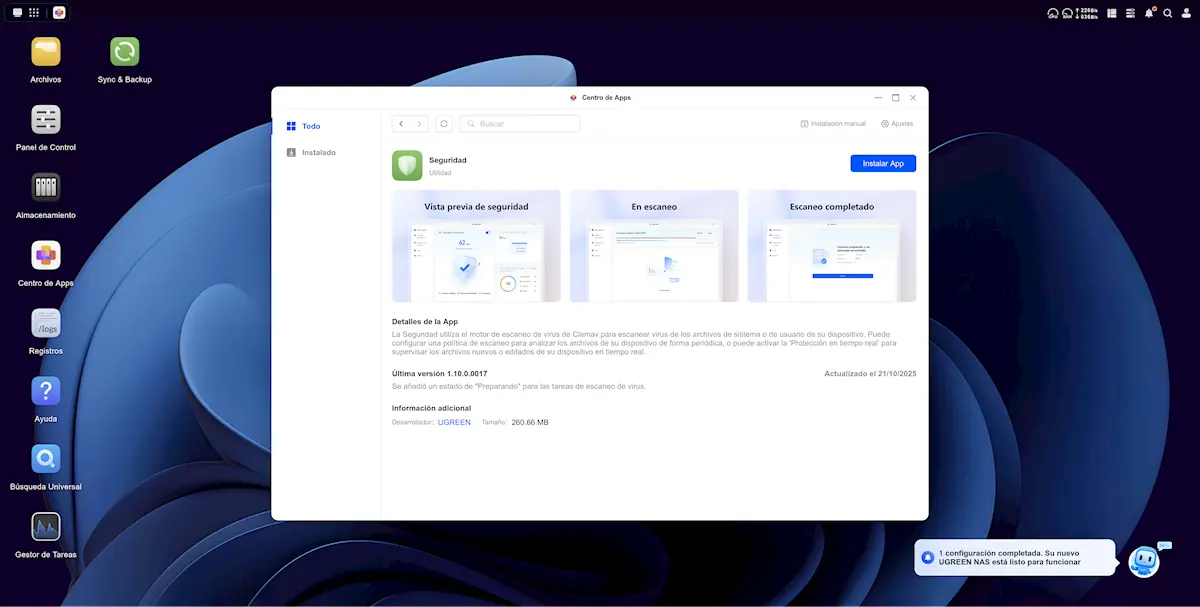Open Registros logs icon

tap(46, 324)
